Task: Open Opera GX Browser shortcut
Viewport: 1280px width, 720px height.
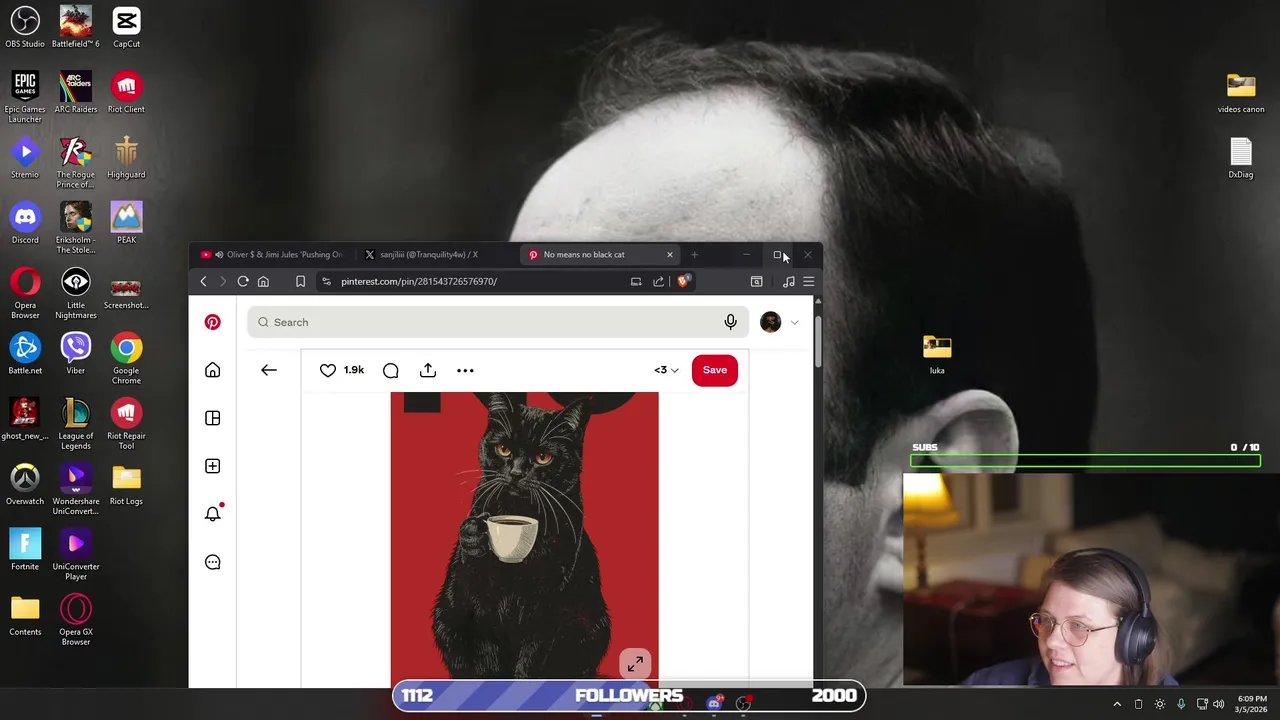Action: (76, 619)
